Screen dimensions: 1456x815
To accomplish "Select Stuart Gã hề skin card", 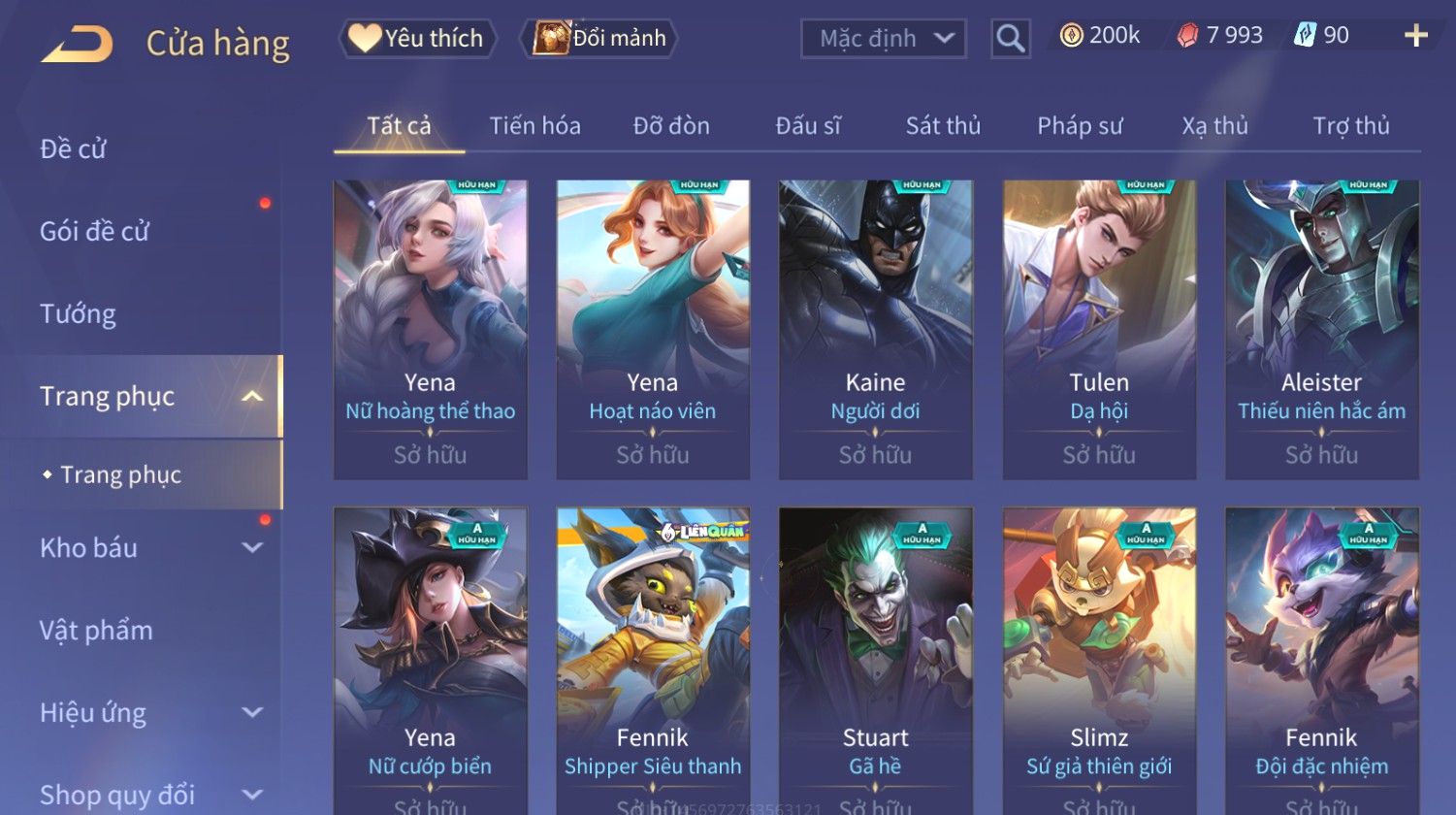I will click(876, 661).
